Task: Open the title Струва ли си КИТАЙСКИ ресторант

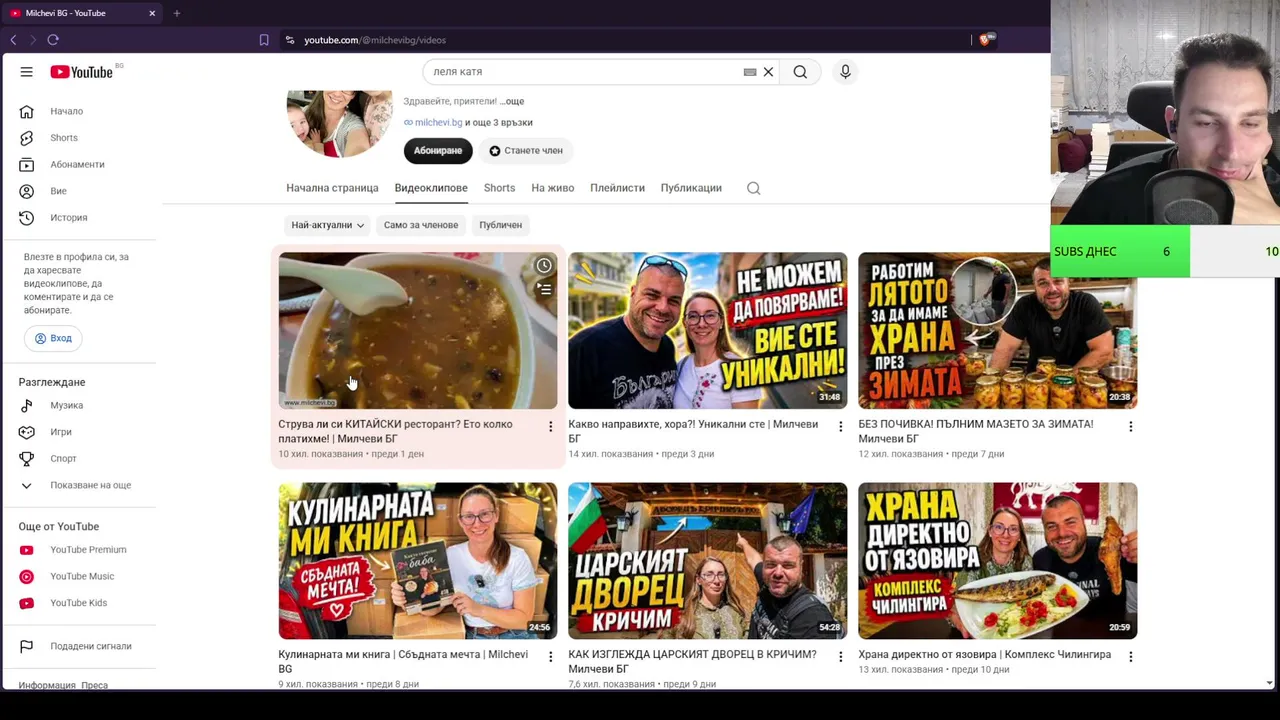Action: pos(395,431)
